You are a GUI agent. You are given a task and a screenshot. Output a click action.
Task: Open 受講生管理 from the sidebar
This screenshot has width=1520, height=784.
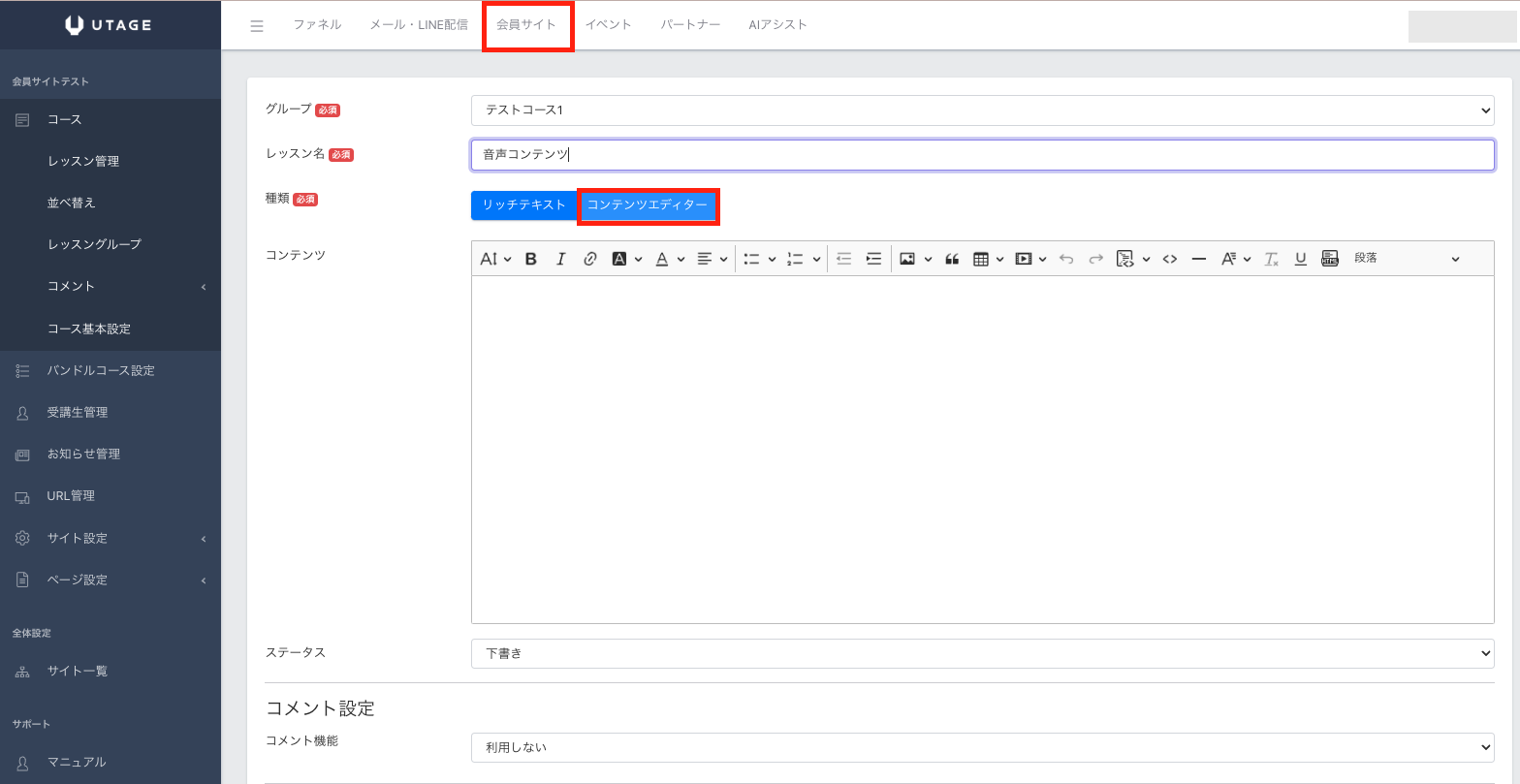[x=78, y=413]
